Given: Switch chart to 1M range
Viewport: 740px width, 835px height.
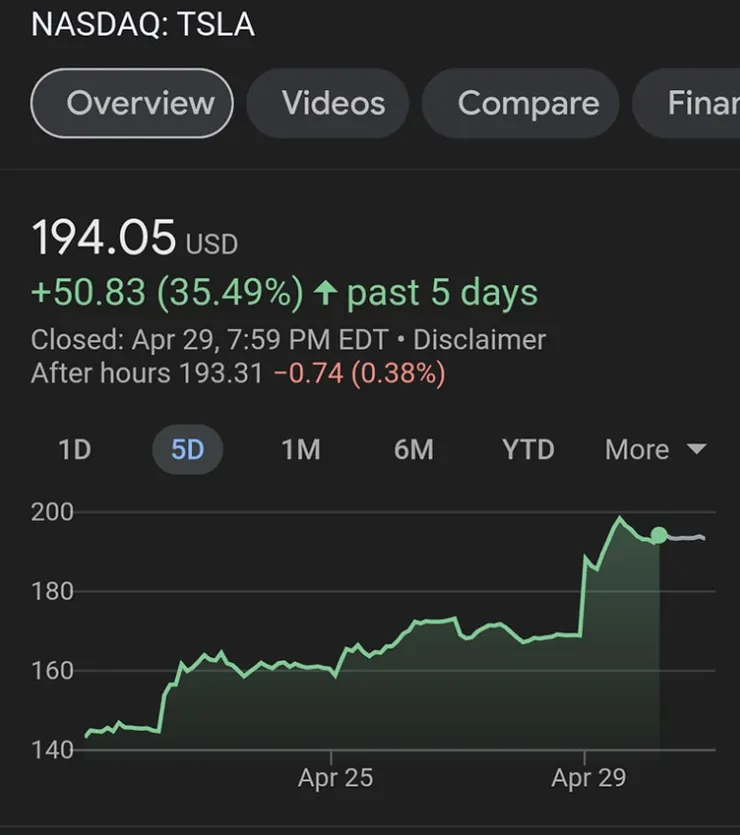Looking at the screenshot, I should coord(300,450).
